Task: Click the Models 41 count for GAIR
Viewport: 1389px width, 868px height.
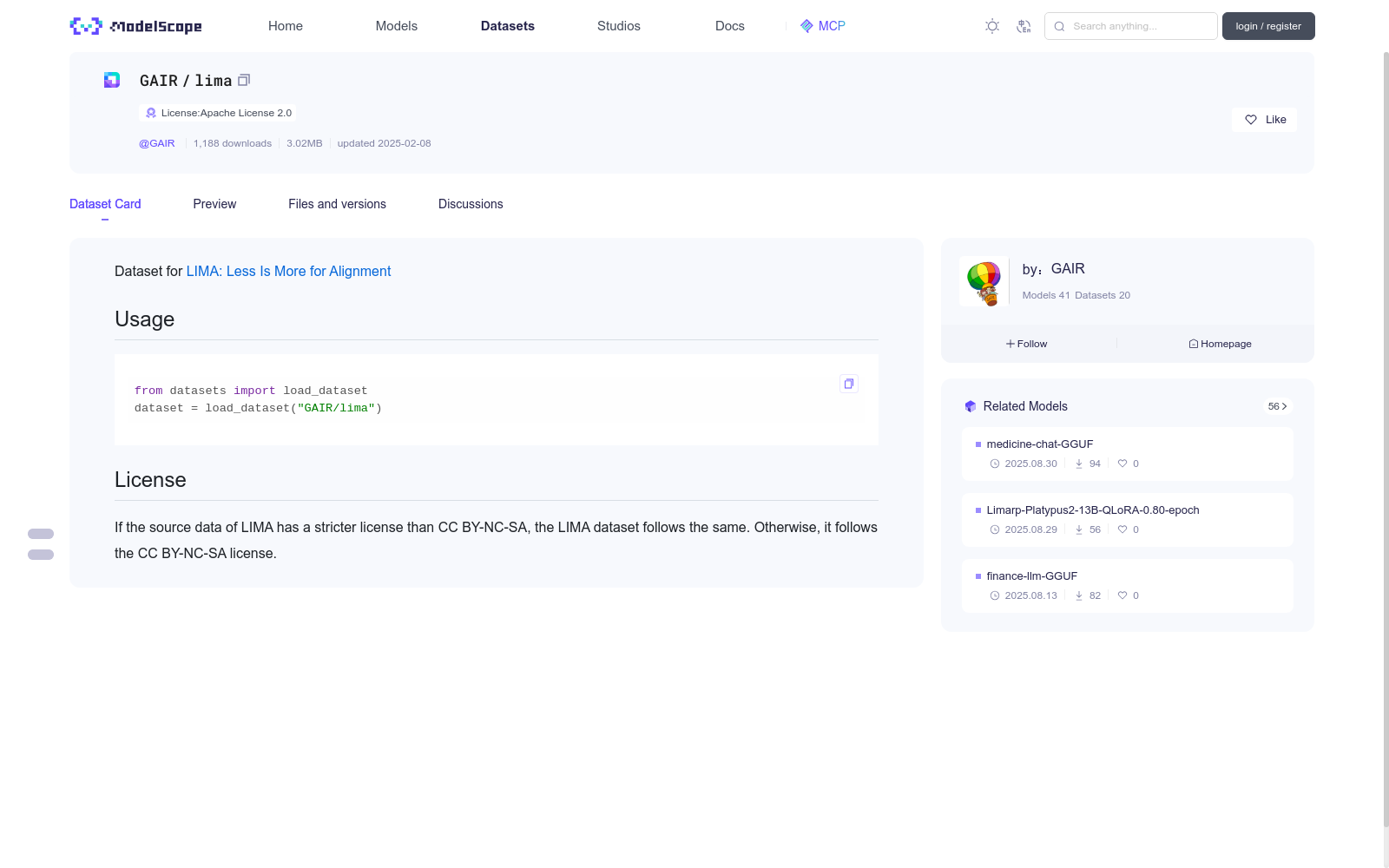Action: pos(1046,295)
